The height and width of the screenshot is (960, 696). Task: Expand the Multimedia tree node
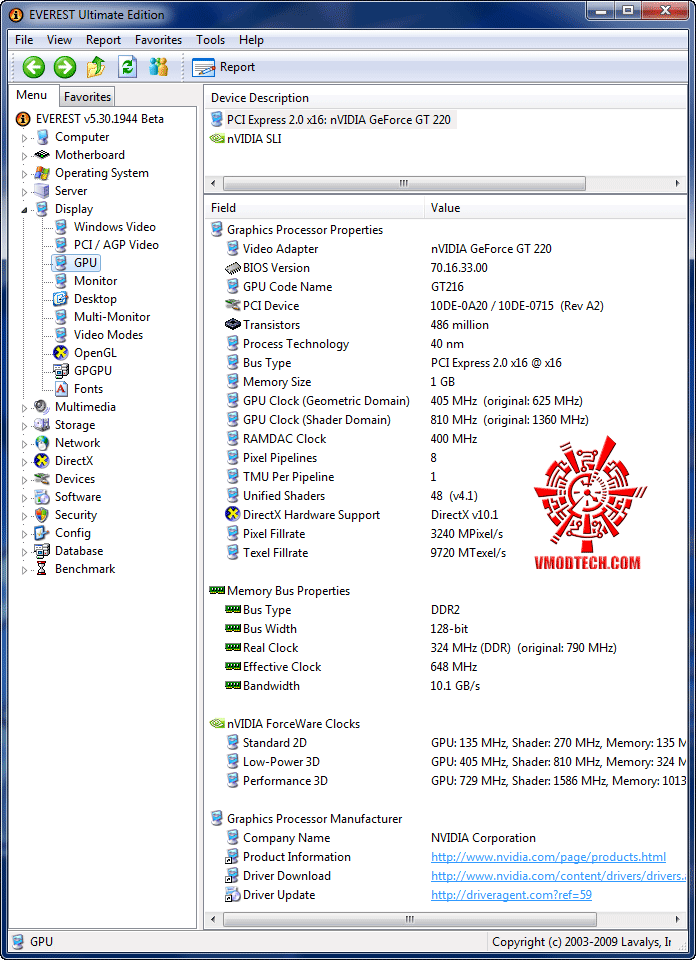[x=24, y=408]
